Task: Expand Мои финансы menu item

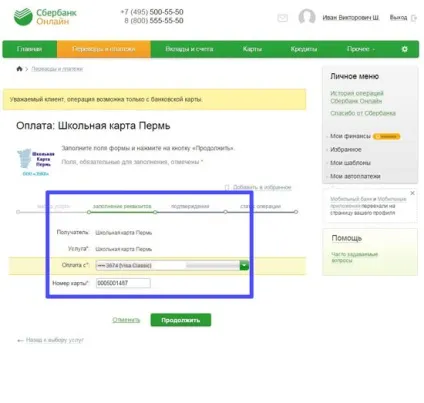Action: (350, 136)
